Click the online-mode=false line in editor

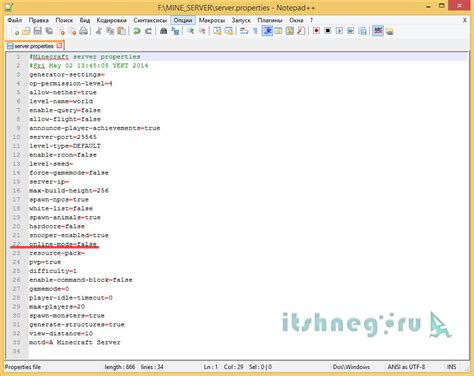click(63, 244)
